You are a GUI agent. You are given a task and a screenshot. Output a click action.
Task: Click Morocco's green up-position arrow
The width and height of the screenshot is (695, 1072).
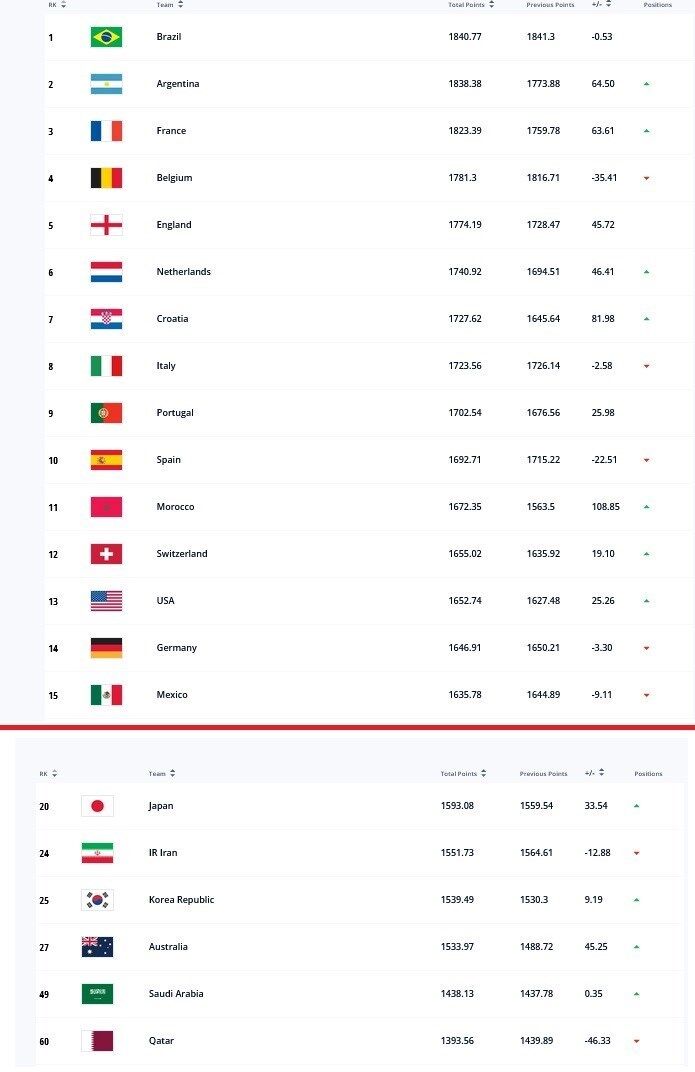tap(647, 507)
